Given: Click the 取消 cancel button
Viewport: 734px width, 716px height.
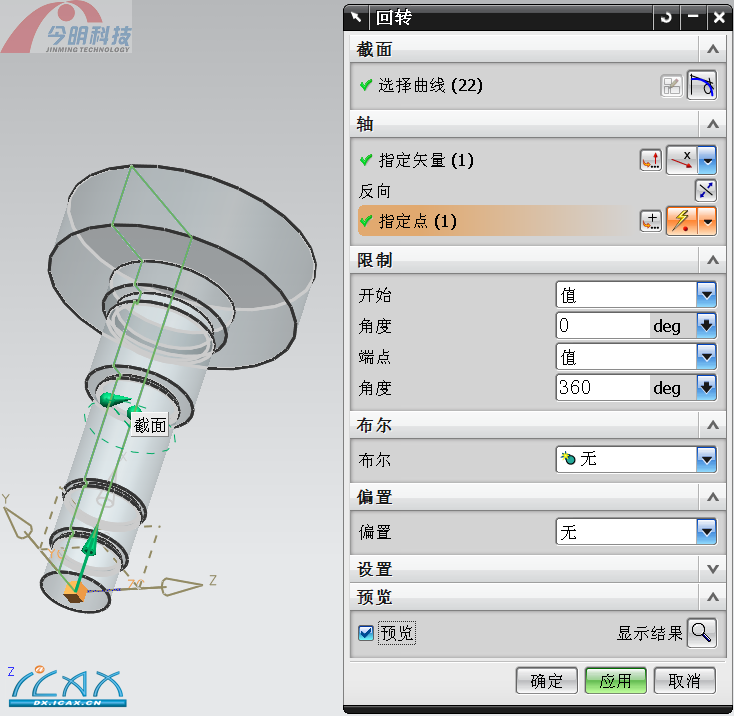Looking at the screenshot, I should coord(684,681).
